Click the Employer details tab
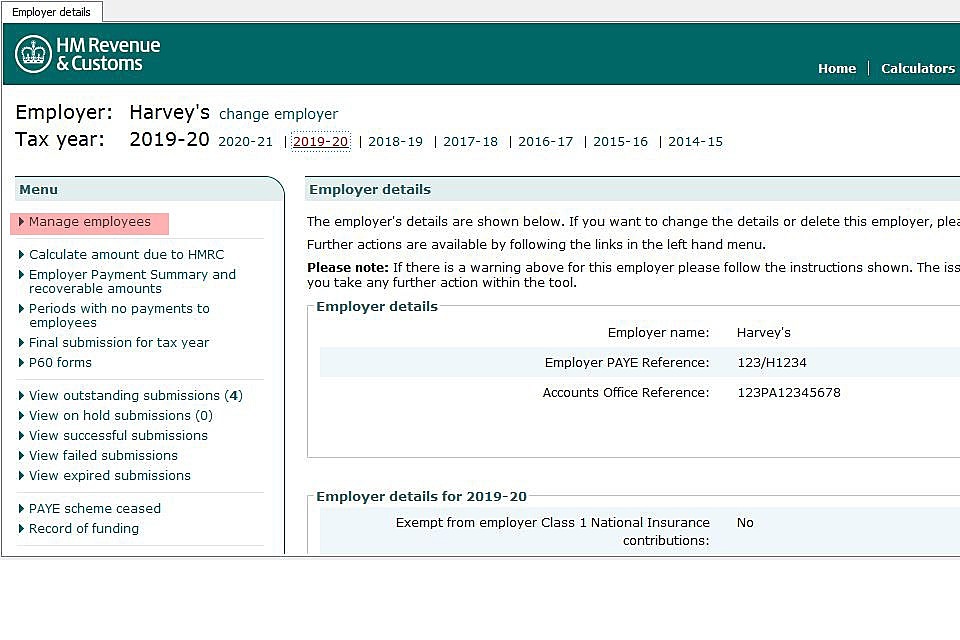 51,12
